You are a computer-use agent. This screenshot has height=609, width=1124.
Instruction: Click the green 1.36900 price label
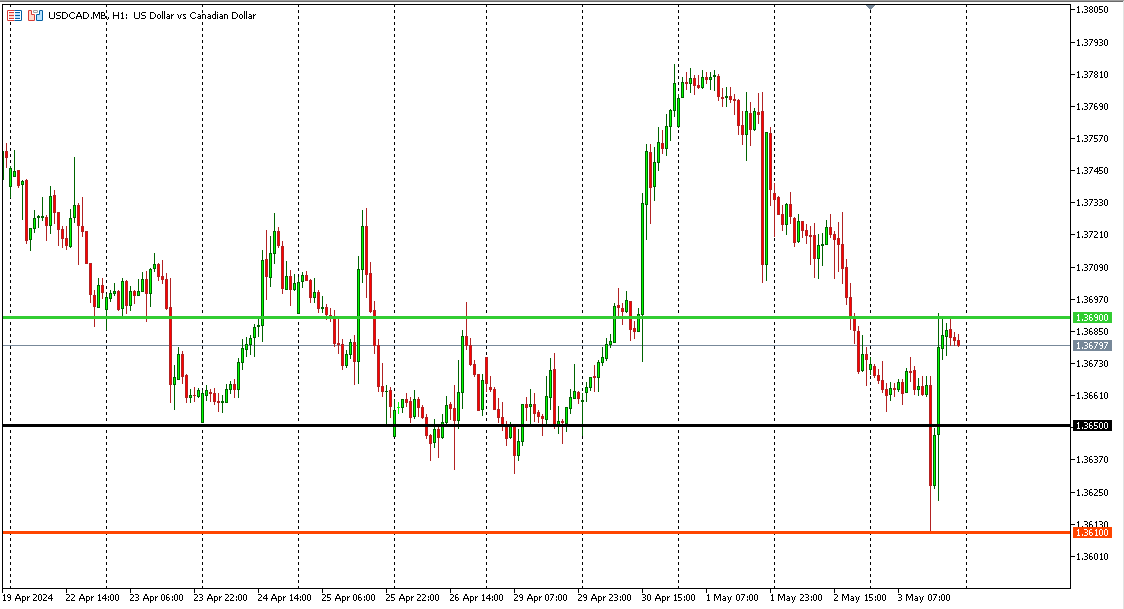[x=1092, y=317]
